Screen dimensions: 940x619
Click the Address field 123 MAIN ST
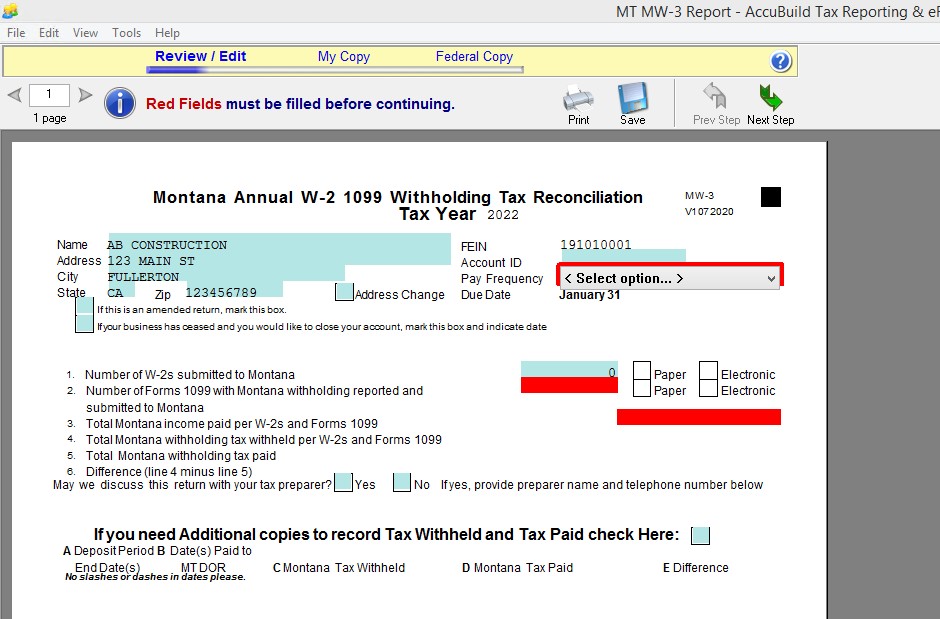(279, 258)
